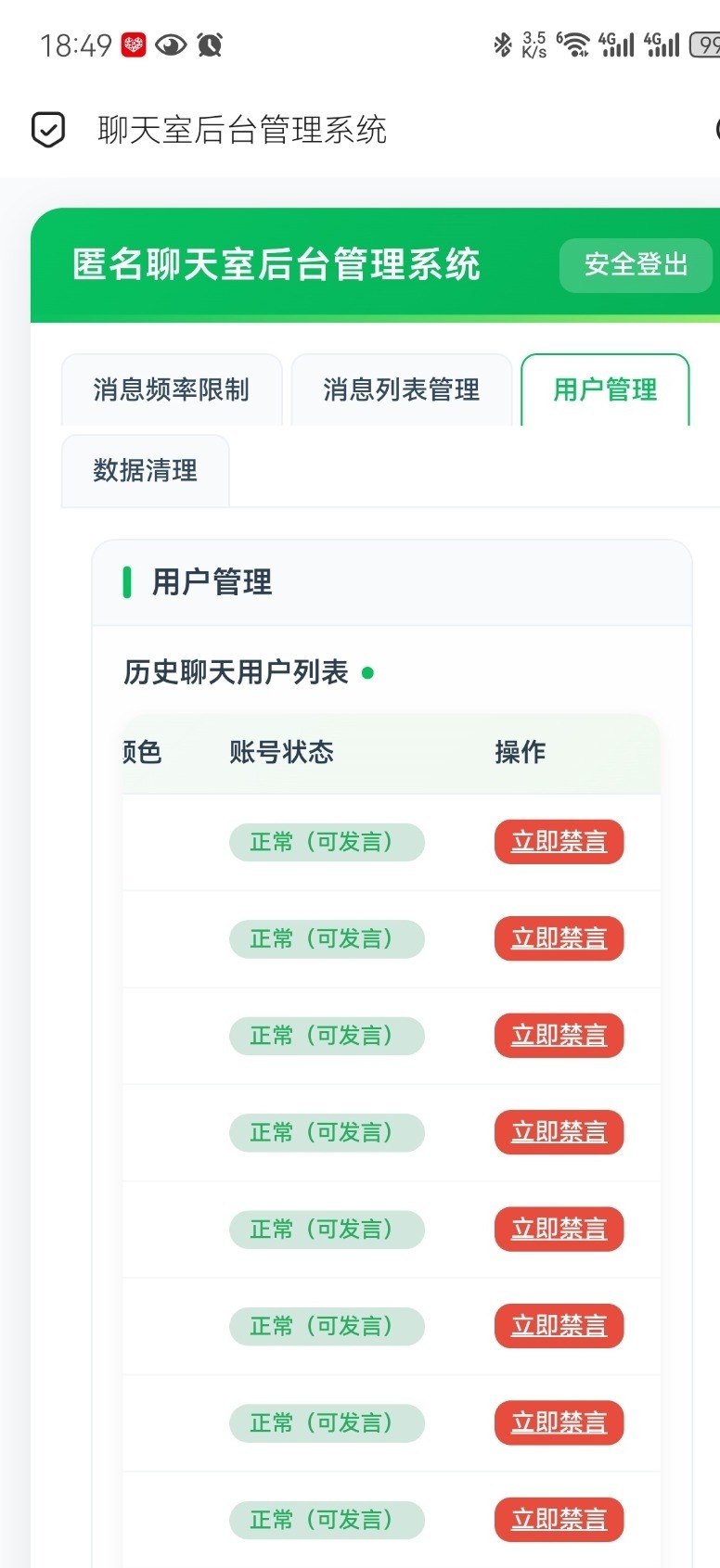The height and width of the screenshot is (1568, 720).
Task: Tap the shield checkmark icon beside the title
Action: [48, 130]
